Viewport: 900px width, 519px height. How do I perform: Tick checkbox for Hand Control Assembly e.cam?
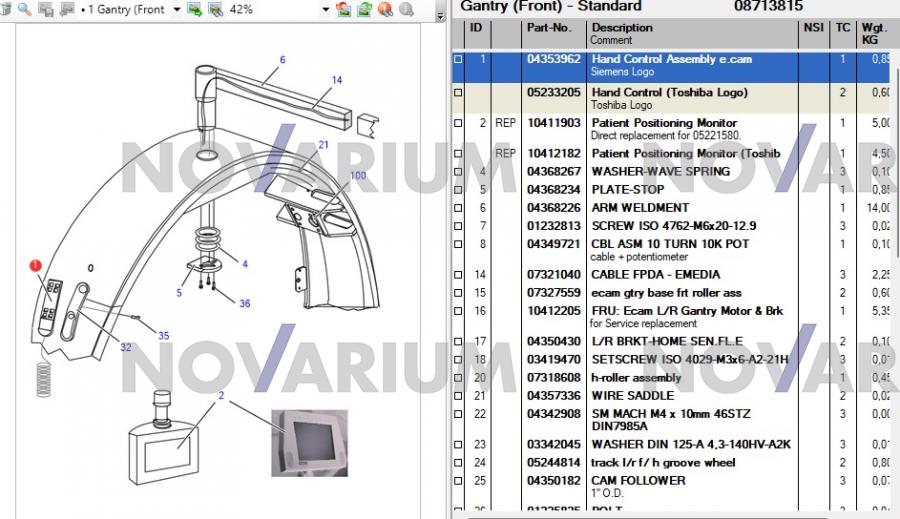tap(459, 60)
